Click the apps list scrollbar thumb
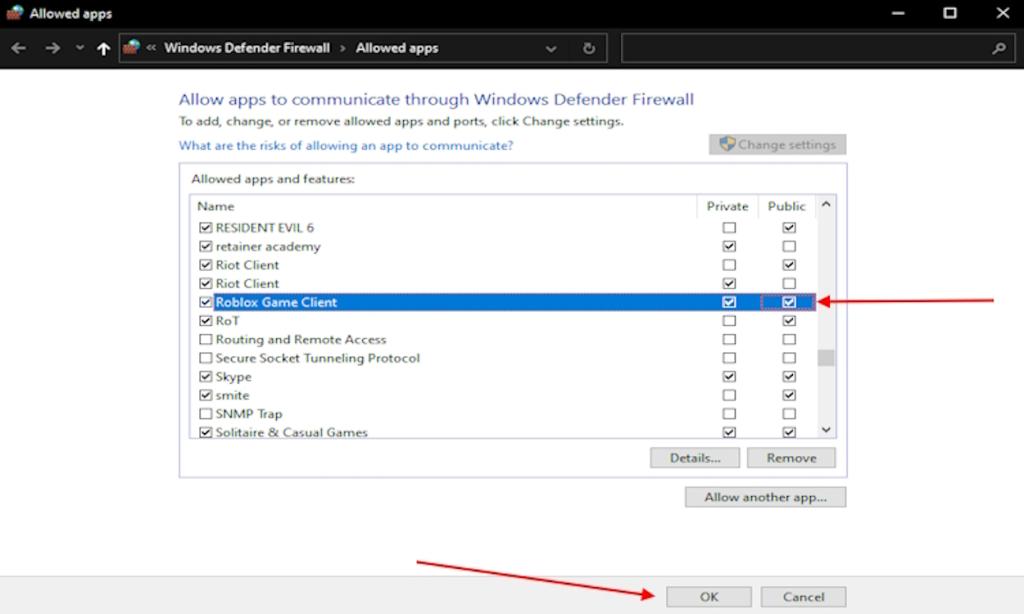This screenshot has width=1024, height=614. point(825,358)
